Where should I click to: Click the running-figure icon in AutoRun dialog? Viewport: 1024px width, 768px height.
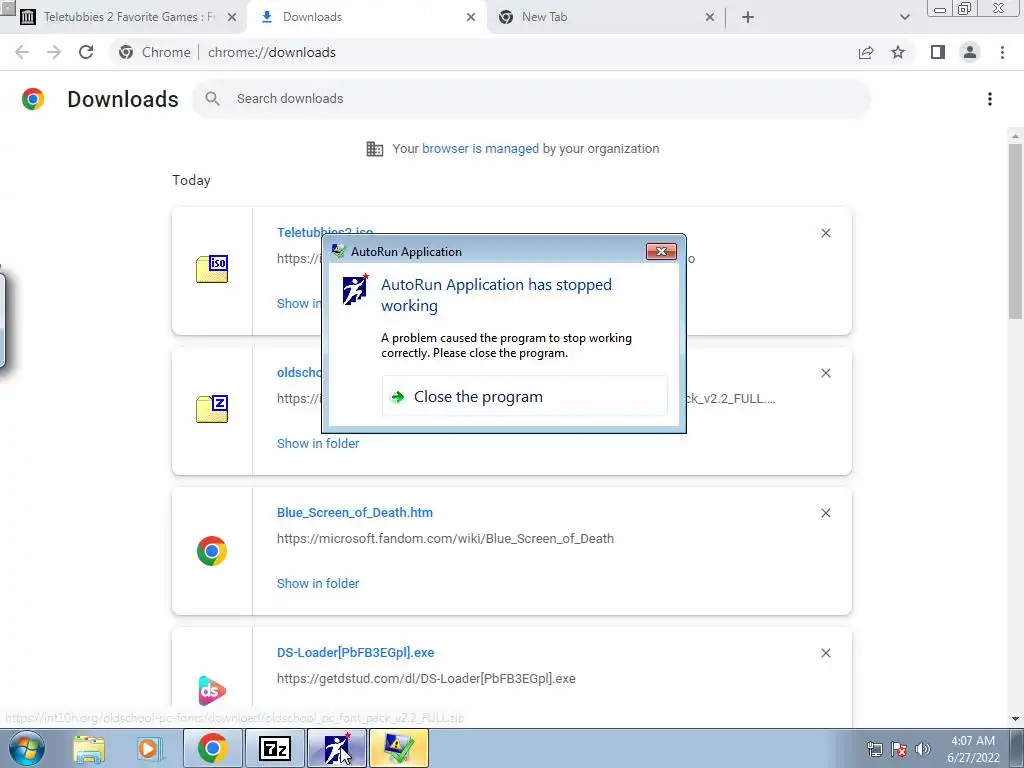tap(355, 289)
